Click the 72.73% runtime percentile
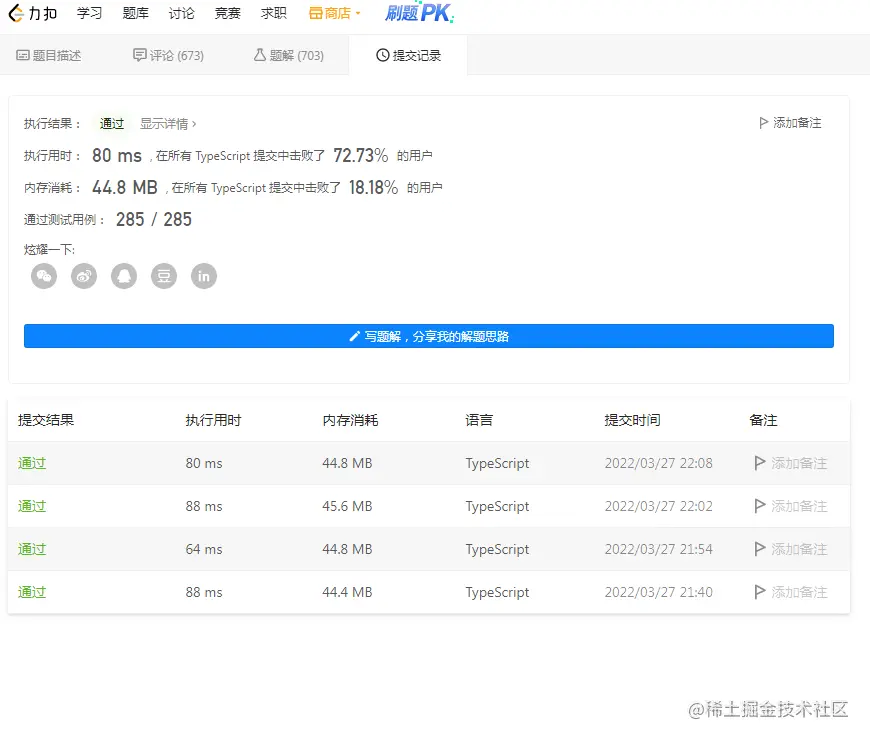This screenshot has width=870, height=741. pyautogui.click(x=361, y=155)
